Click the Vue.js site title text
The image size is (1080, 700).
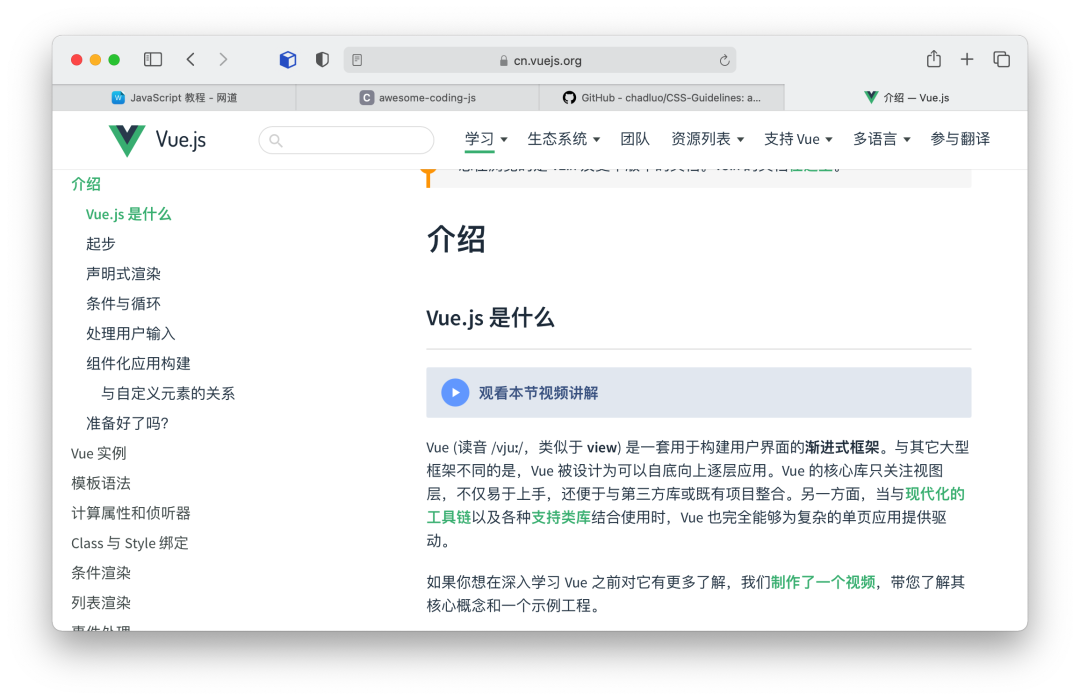coord(180,140)
